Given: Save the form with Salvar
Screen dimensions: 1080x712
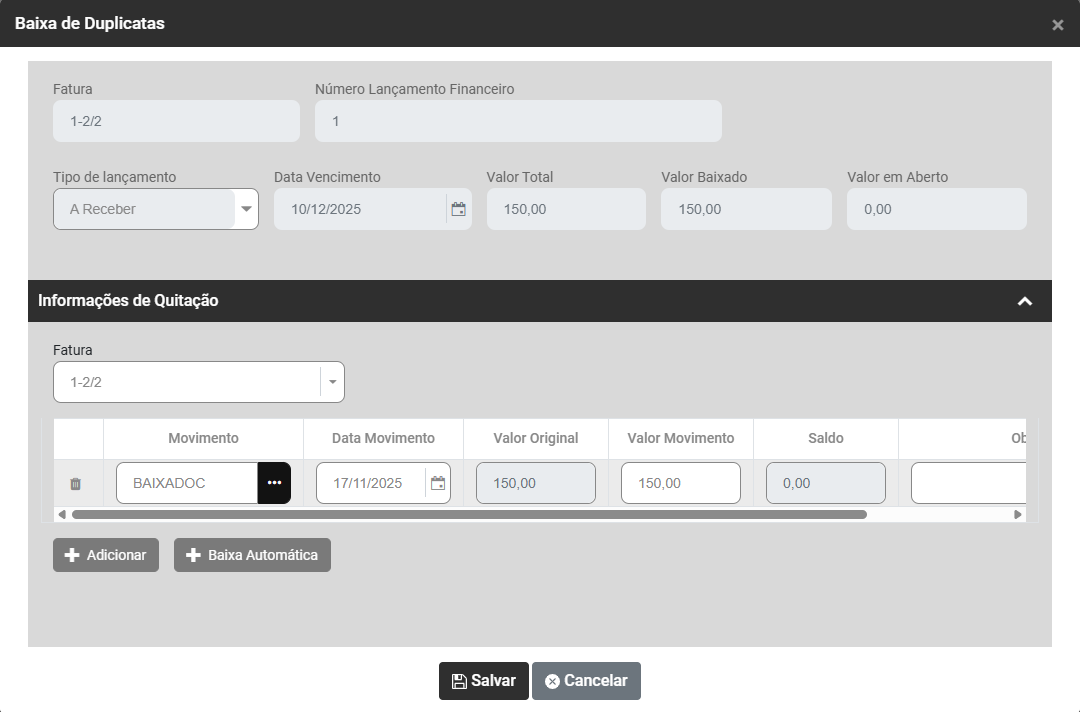Looking at the screenshot, I should 483,681.
